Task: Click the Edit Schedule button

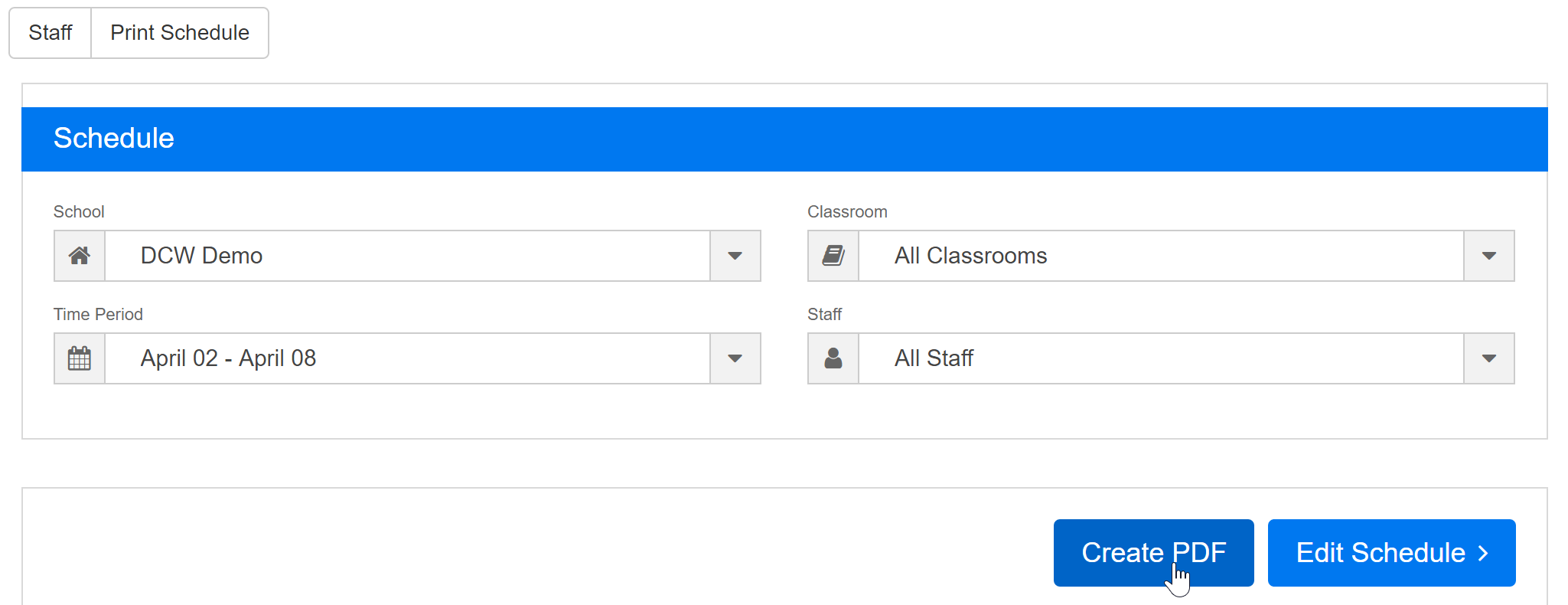Action: (1391, 553)
